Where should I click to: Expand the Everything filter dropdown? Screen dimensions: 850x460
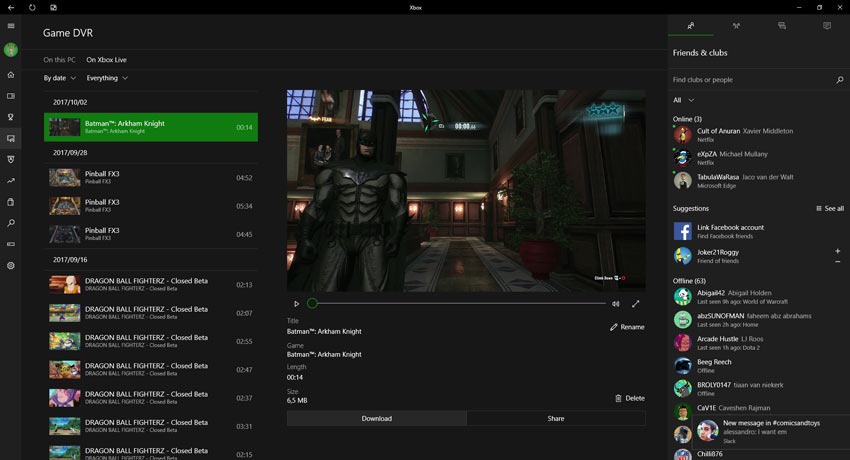pyautogui.click(x=107, y=78)
